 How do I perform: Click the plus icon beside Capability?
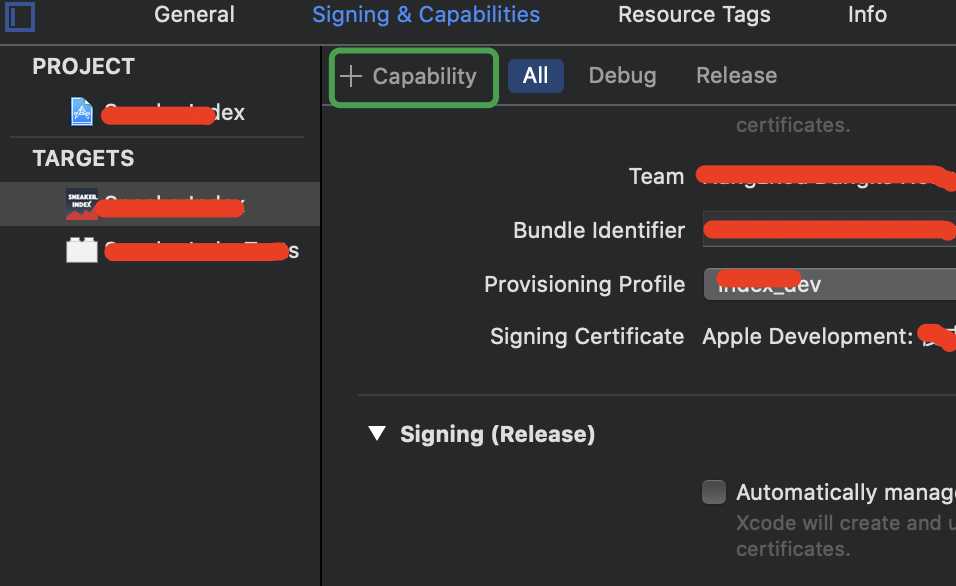[351, 76]
